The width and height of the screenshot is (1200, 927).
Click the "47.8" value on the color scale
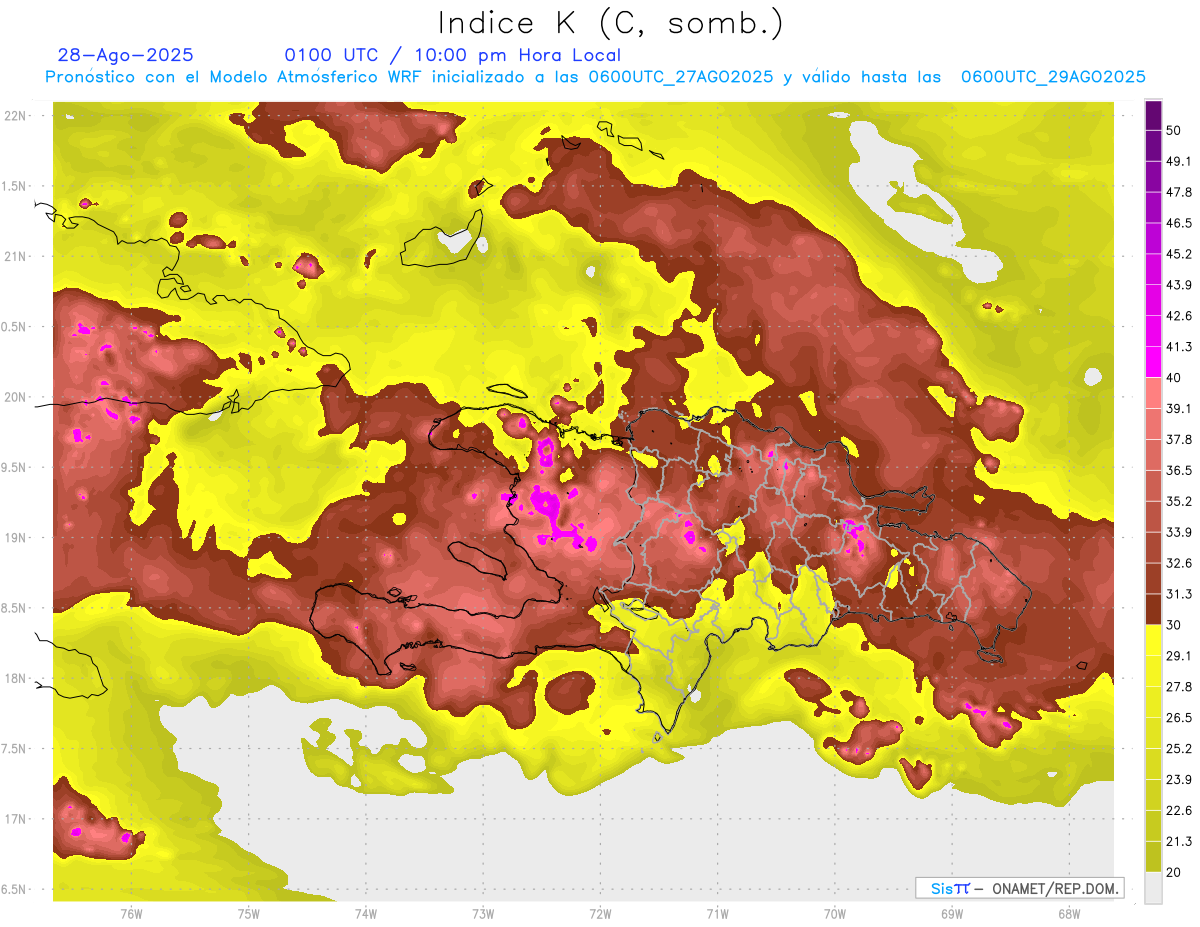coord(1179,192)
